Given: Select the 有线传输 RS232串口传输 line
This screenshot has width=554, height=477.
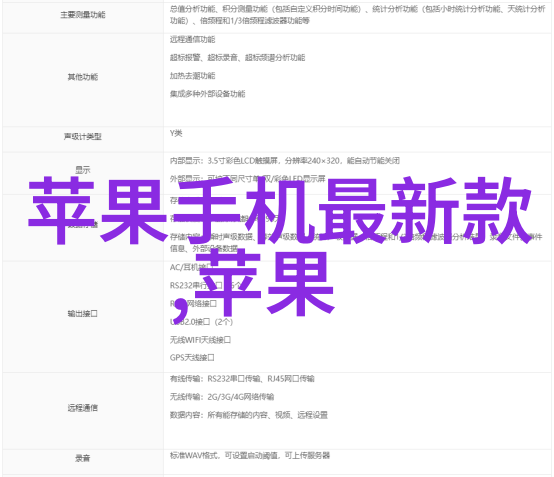Looking at the screenshot, I should pos(242,379).
